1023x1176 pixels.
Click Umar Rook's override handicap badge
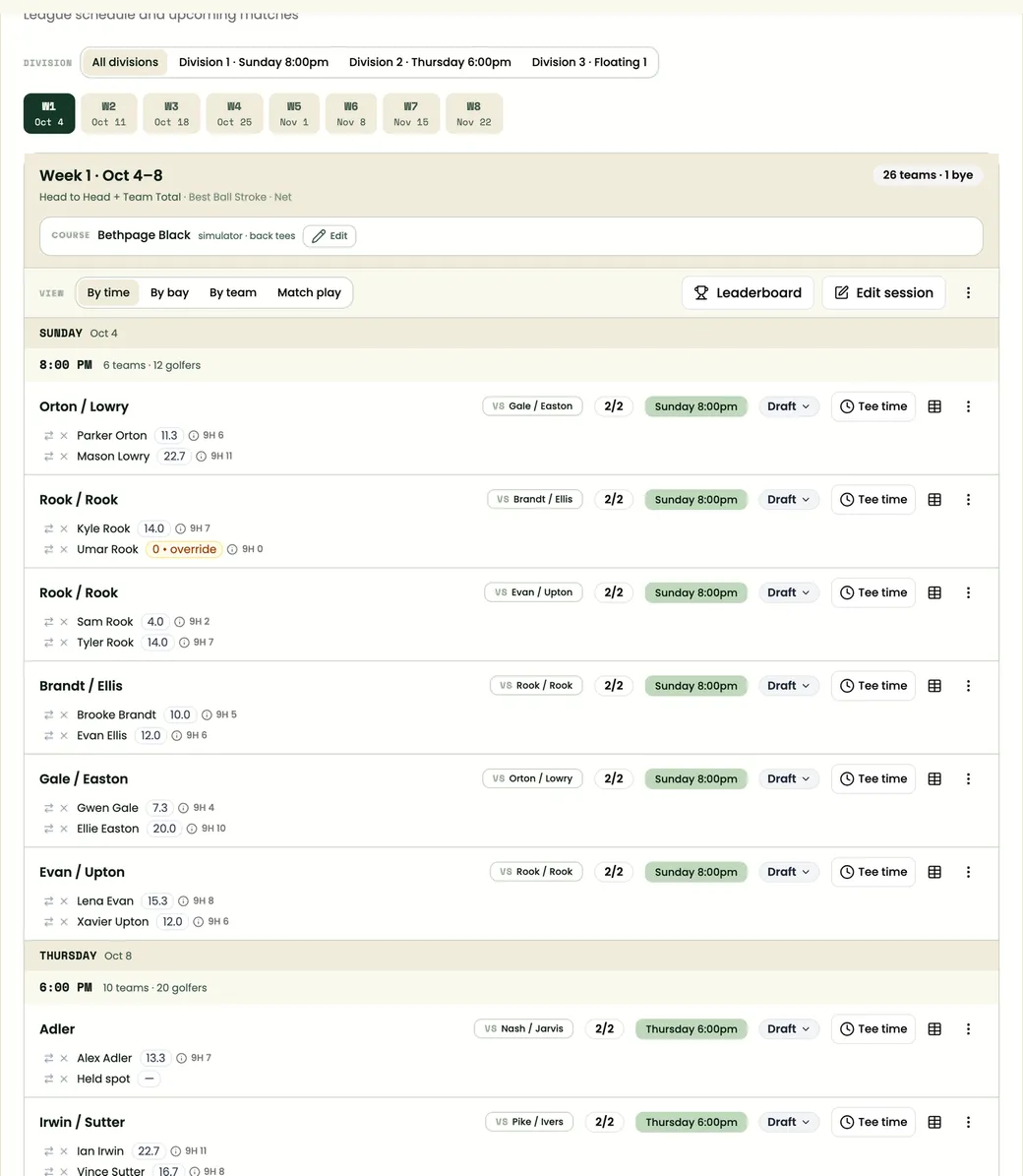[x=184, y=549]
